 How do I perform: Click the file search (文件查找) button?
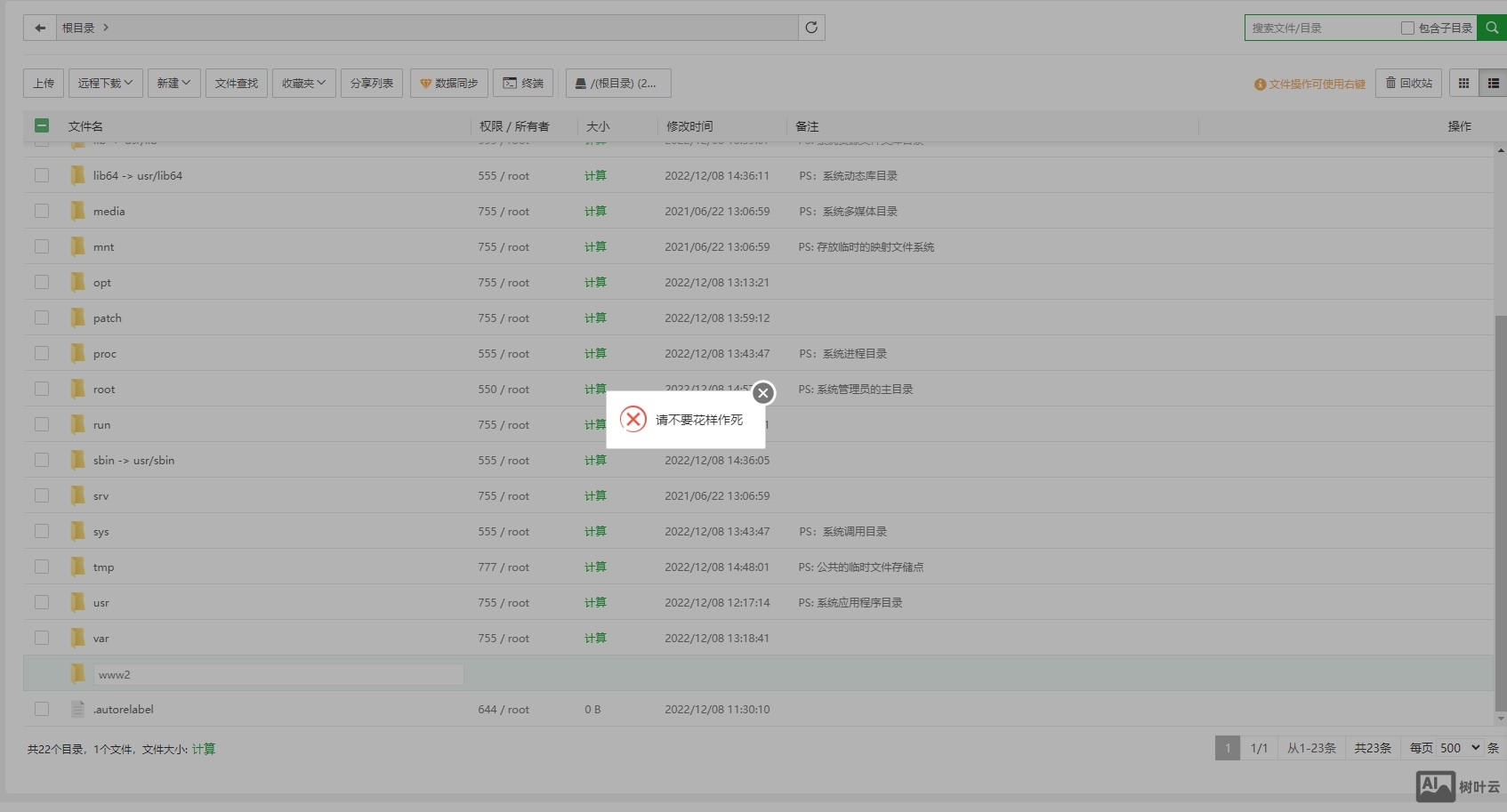pos(236,83)
